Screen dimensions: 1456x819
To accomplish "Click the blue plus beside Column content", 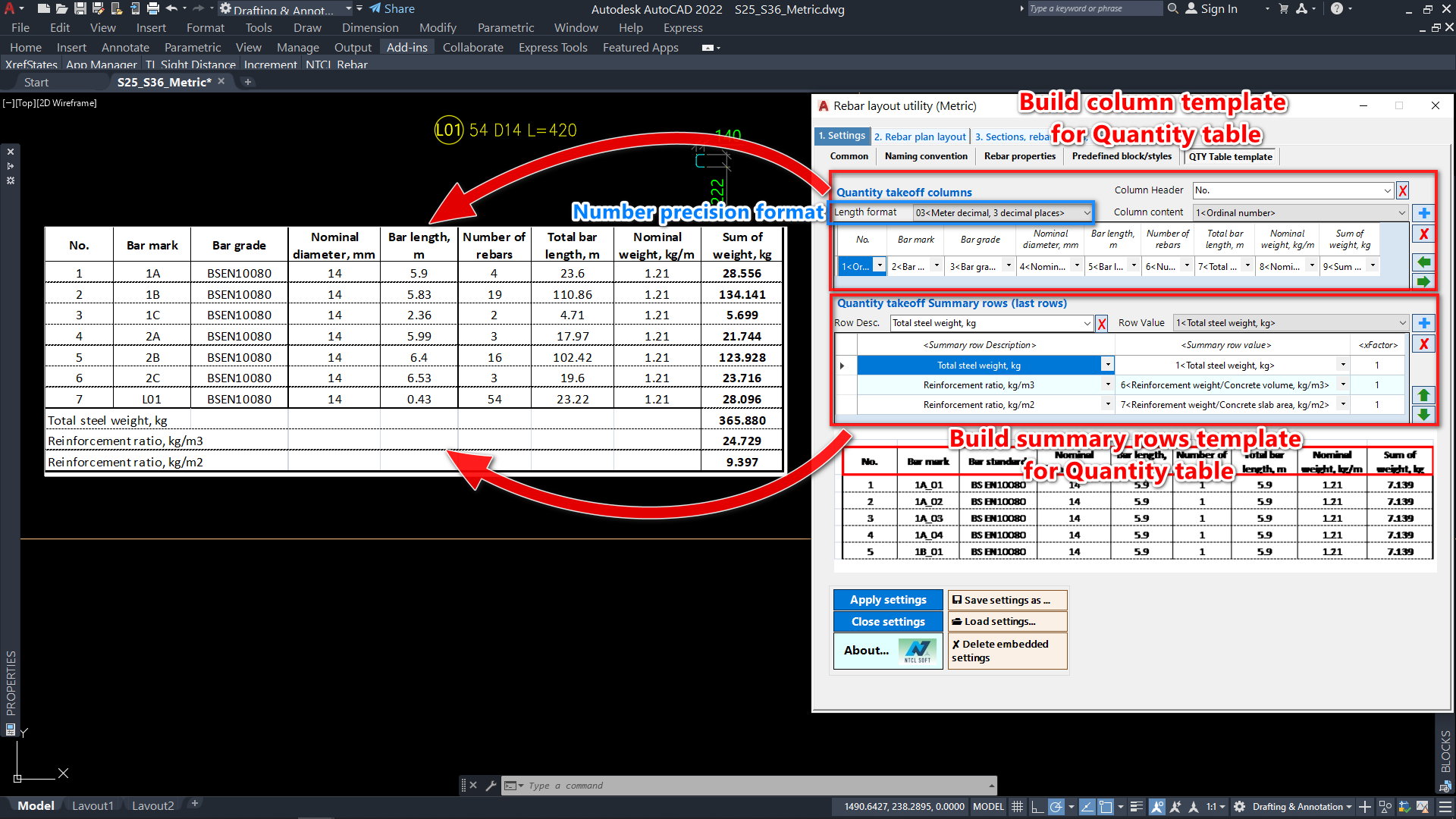I will click(x=1423, y=213).
